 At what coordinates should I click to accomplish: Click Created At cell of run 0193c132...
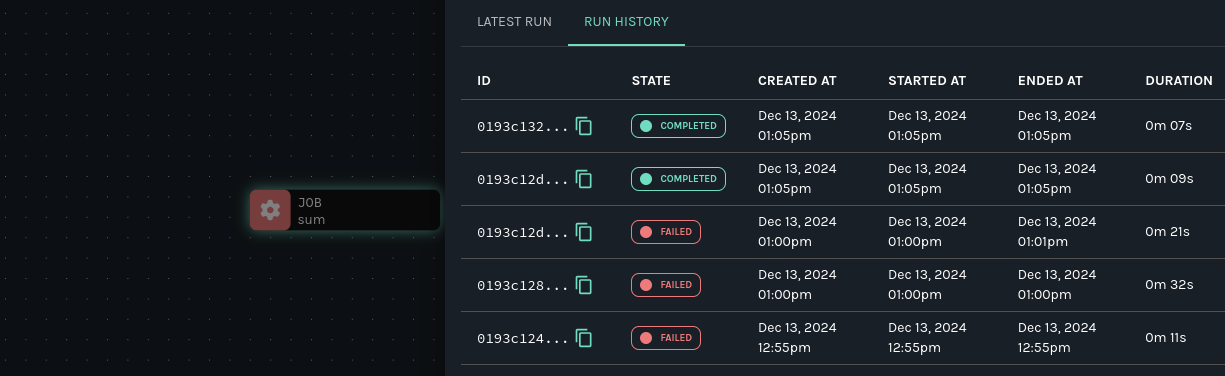(x=797, y=126)
